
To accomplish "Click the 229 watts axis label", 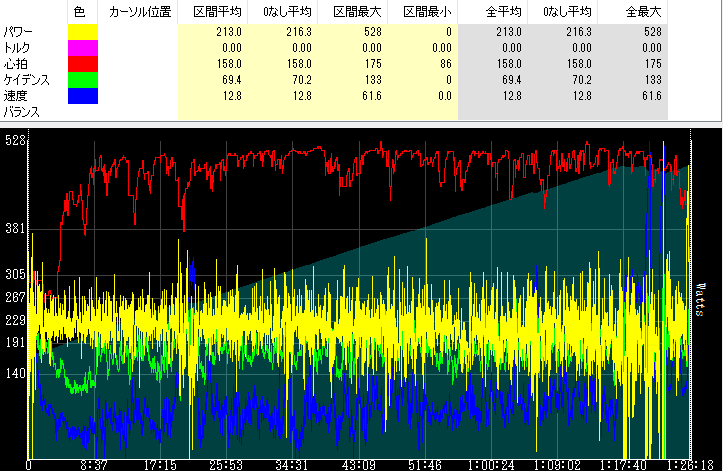I will click(15, 320).
